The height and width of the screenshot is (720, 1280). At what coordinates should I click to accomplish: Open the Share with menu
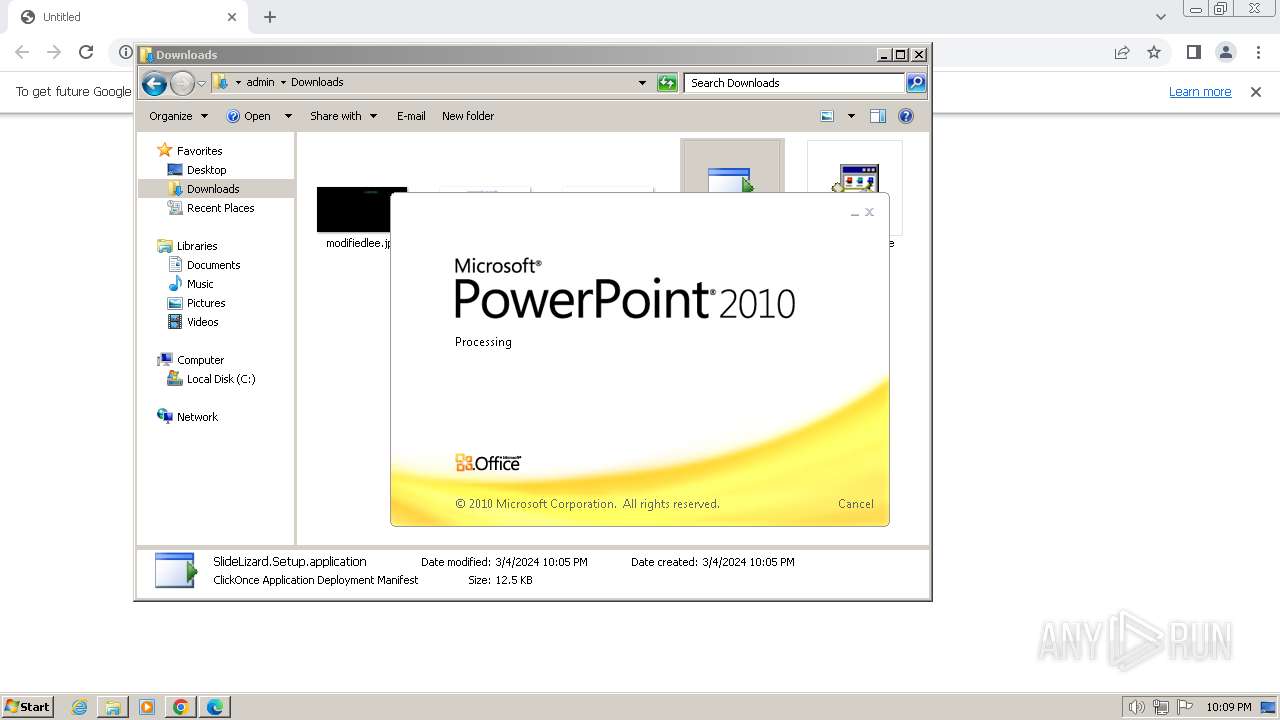tap(344, 116)
